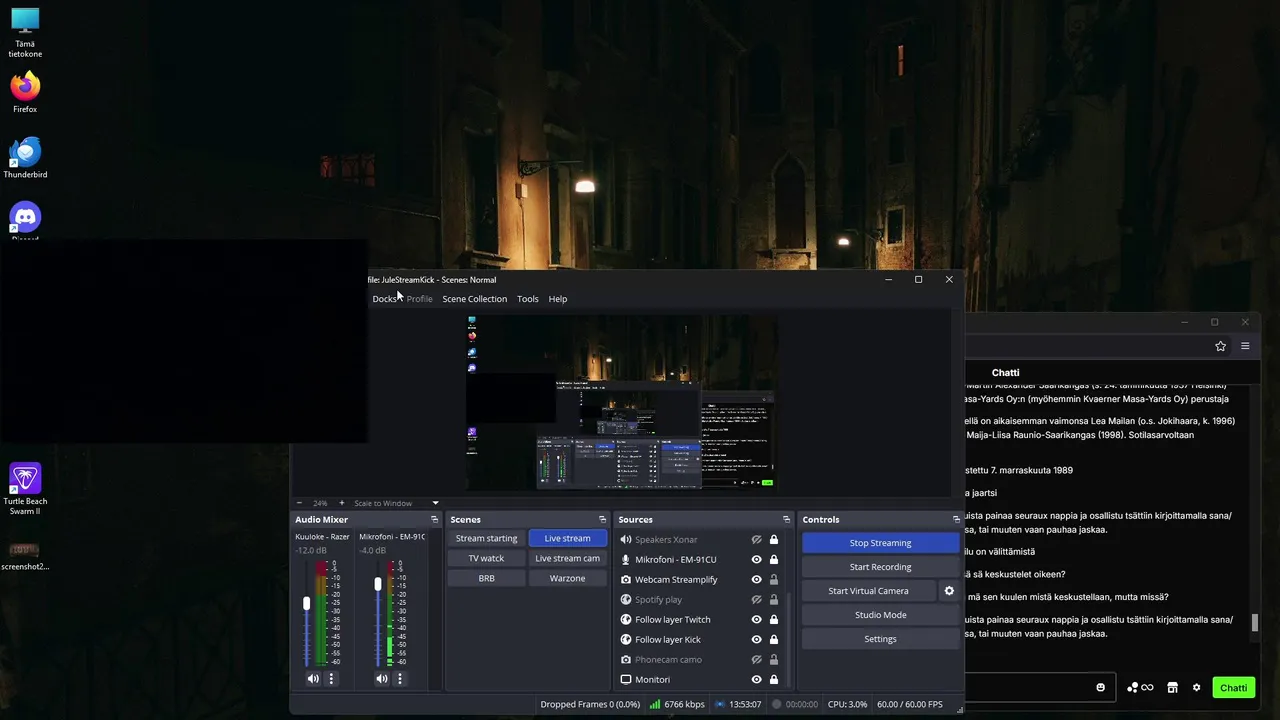Screen dimensions: 1280x720
Task: Switch to the Stream starting scene
Action: (486, 538)
